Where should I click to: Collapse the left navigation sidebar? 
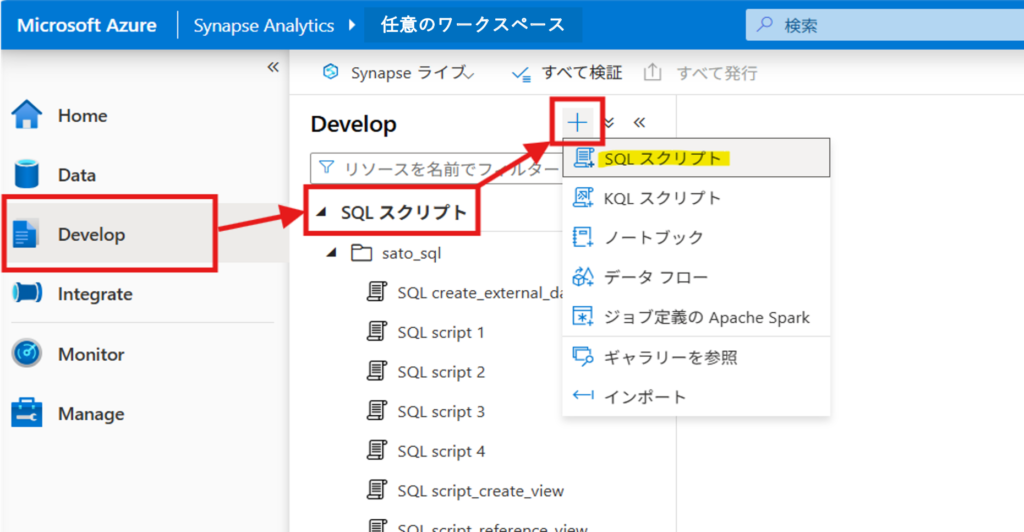coord(272,67)
